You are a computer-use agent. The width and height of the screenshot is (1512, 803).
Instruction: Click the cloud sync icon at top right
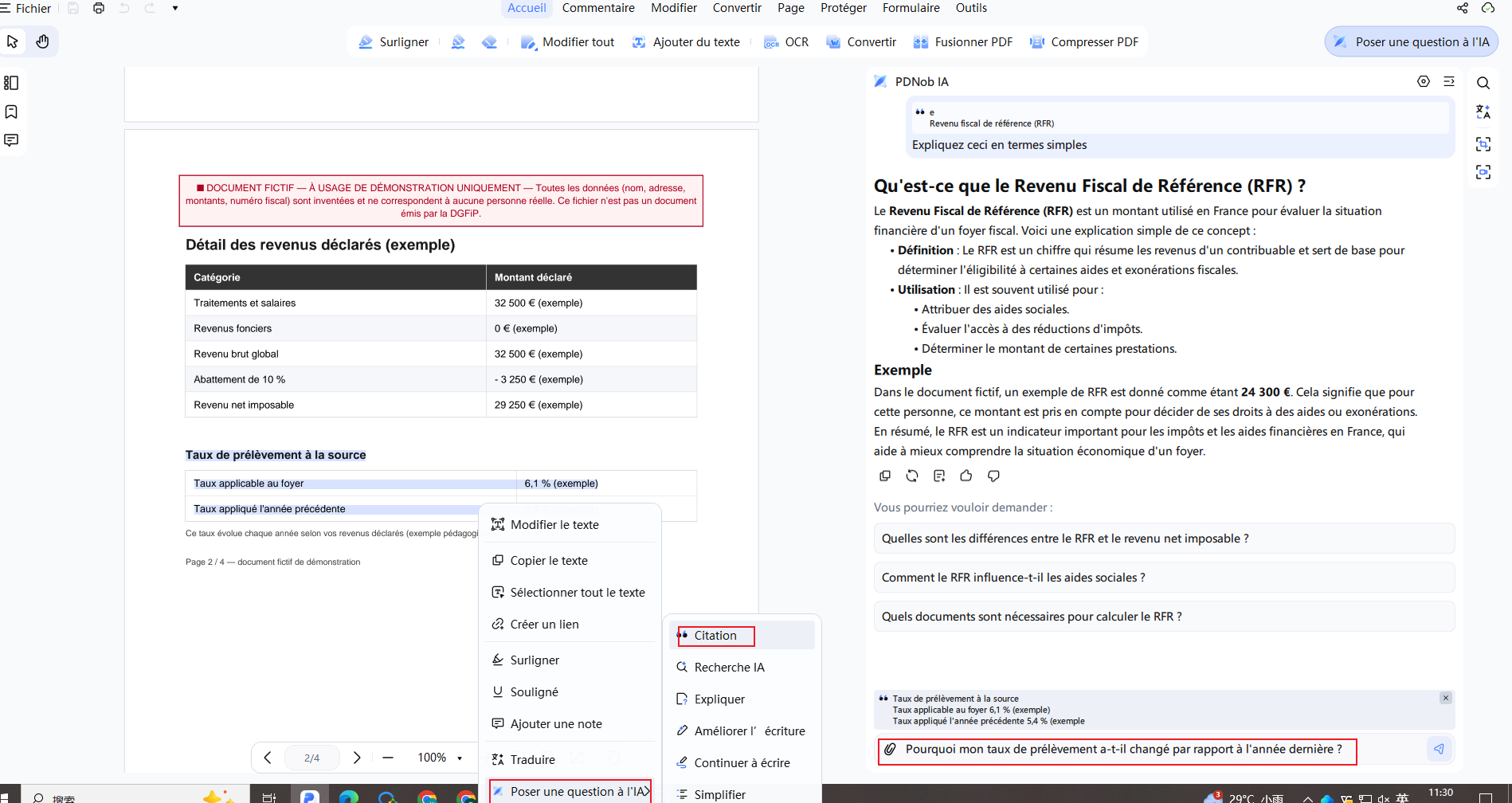(1488, 8)
